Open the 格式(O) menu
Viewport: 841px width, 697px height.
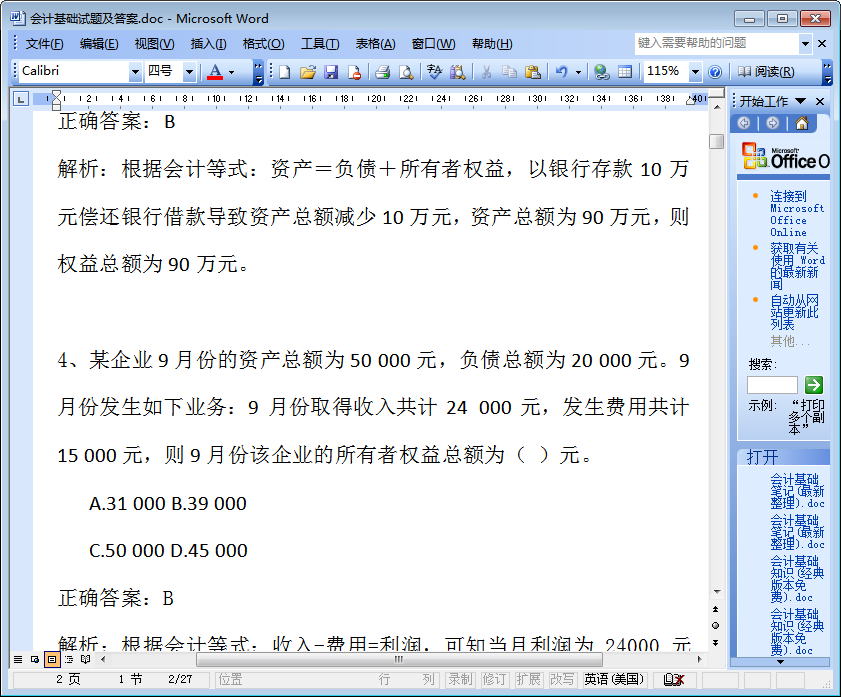(x=263, y=44)
